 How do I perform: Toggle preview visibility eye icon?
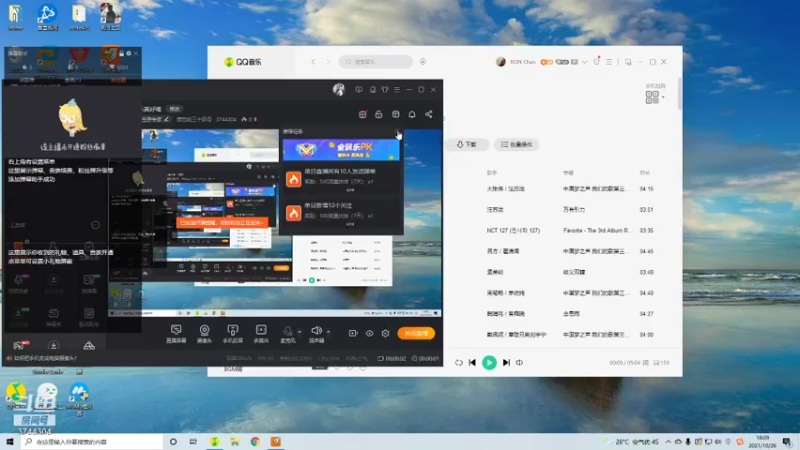pyautogui.click(x=369, y=333)
